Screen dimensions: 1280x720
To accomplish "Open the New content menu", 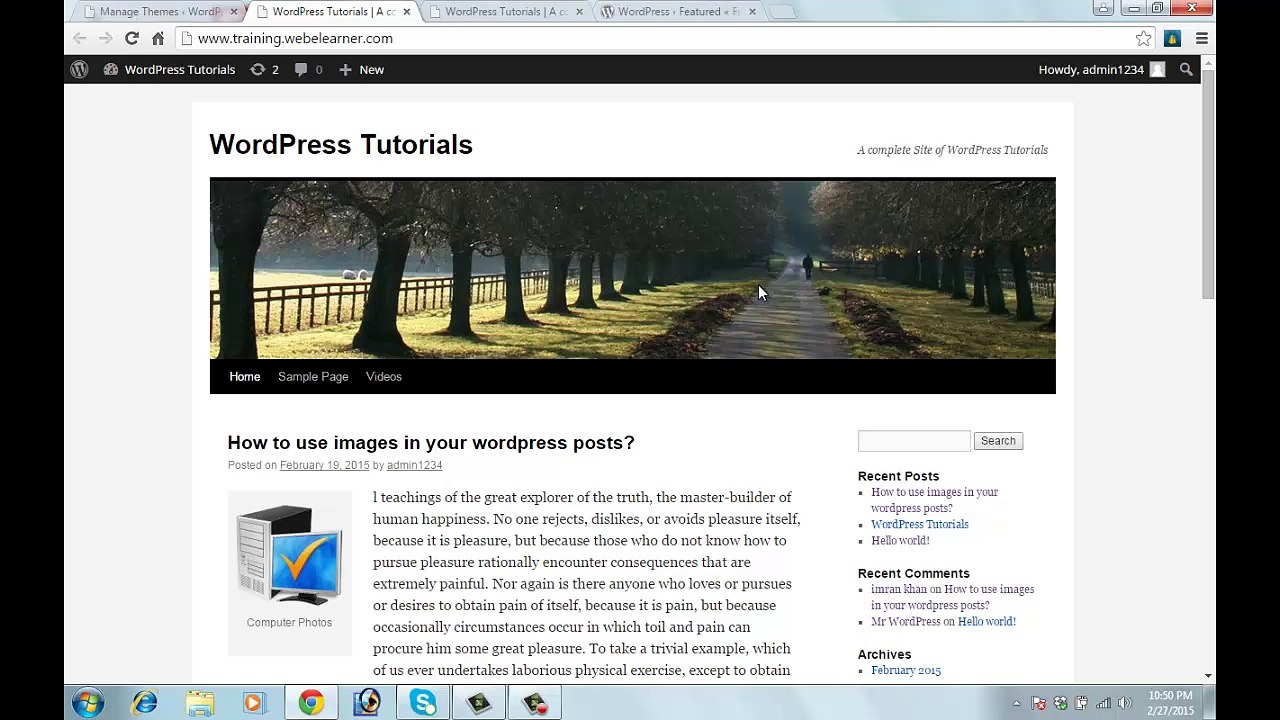I will (361, 69).
